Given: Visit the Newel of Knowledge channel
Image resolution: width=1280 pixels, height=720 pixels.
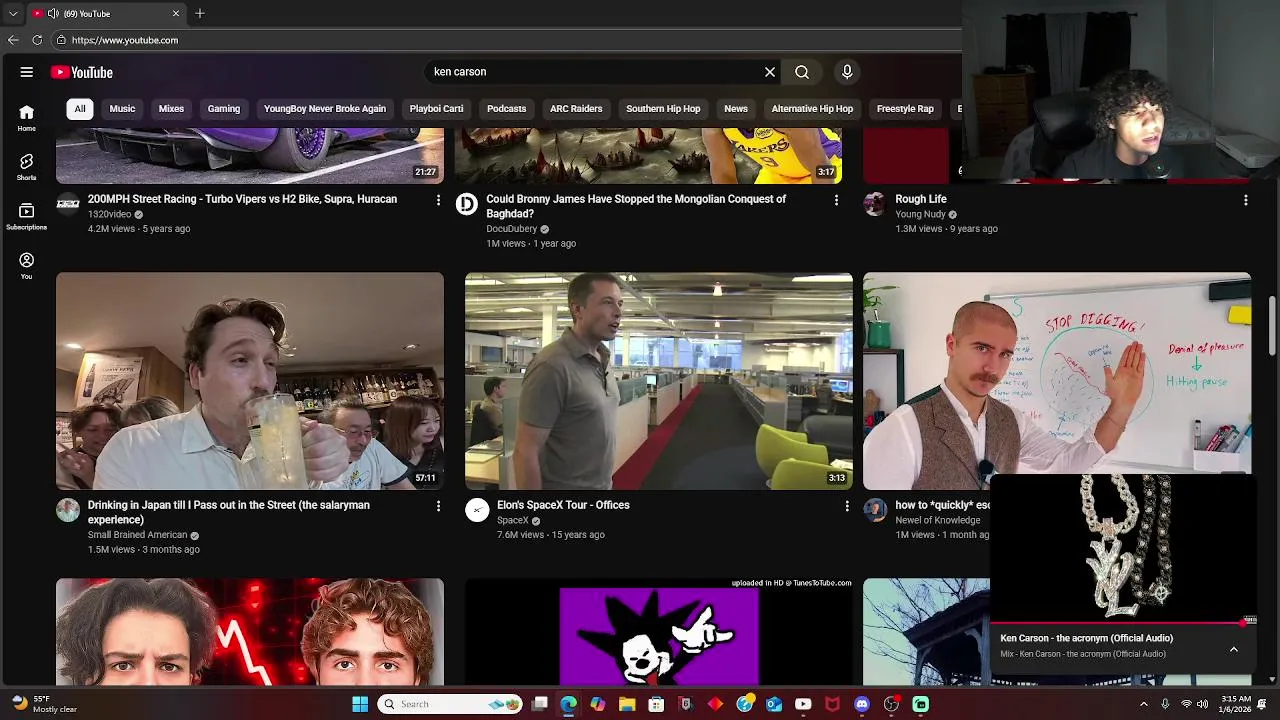Looking at the screenshot, I should click(x=938, y=520).
